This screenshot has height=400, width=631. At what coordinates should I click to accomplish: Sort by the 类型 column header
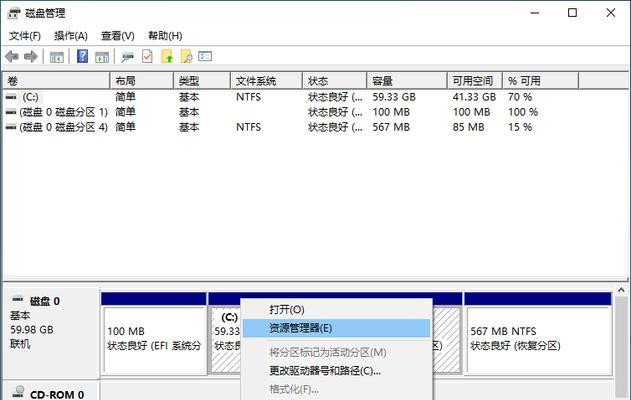tap(202, 81)
